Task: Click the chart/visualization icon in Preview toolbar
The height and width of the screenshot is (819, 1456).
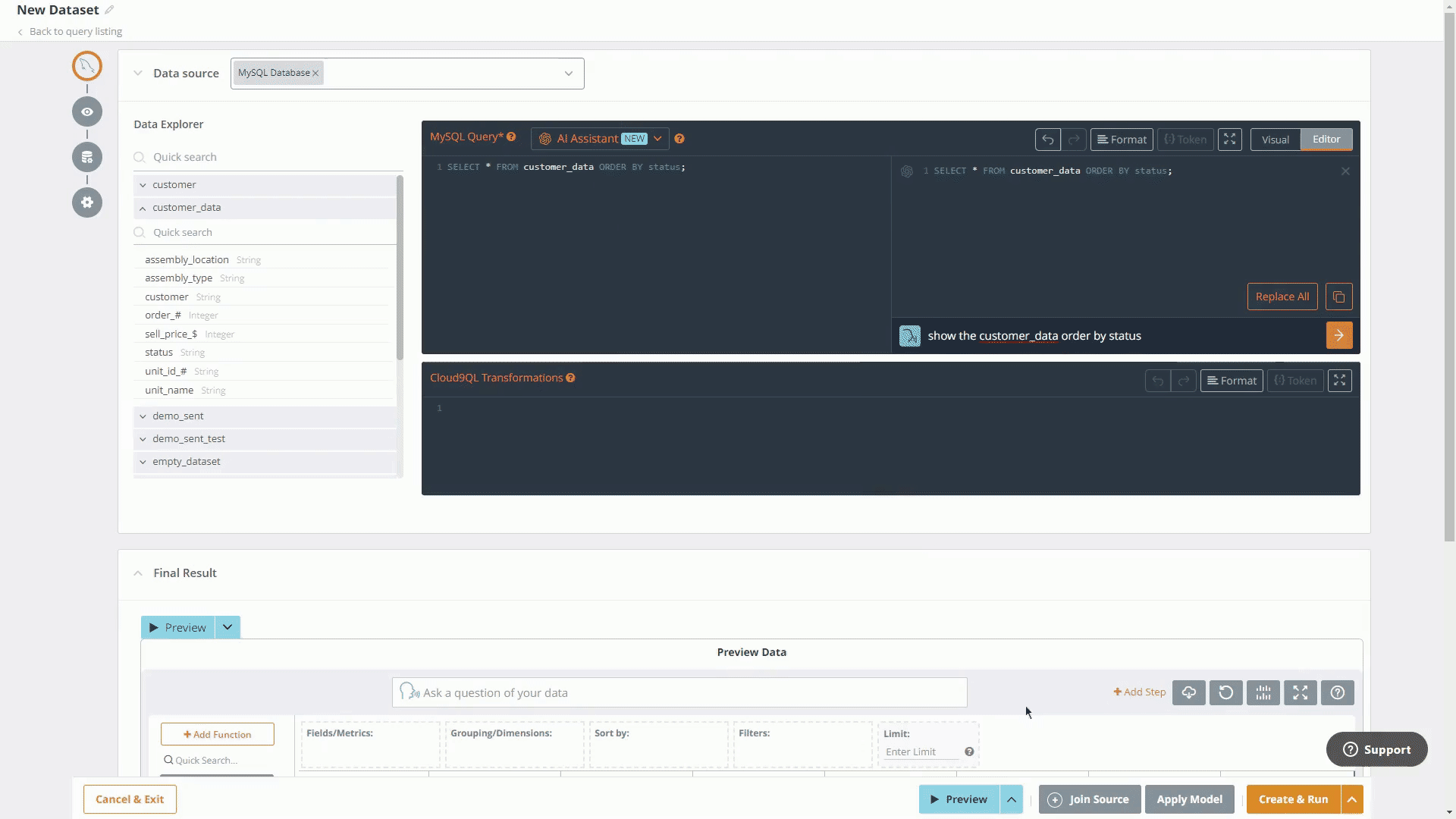Action: [1263, 692]
